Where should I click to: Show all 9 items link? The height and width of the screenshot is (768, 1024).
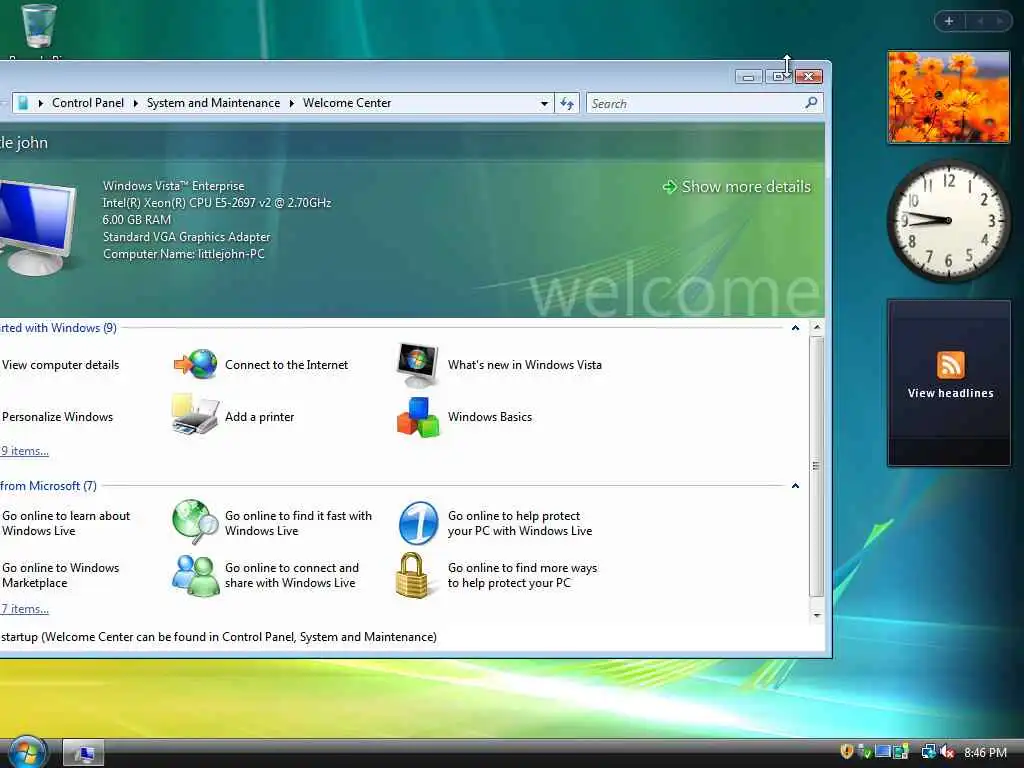click(24, 451)
